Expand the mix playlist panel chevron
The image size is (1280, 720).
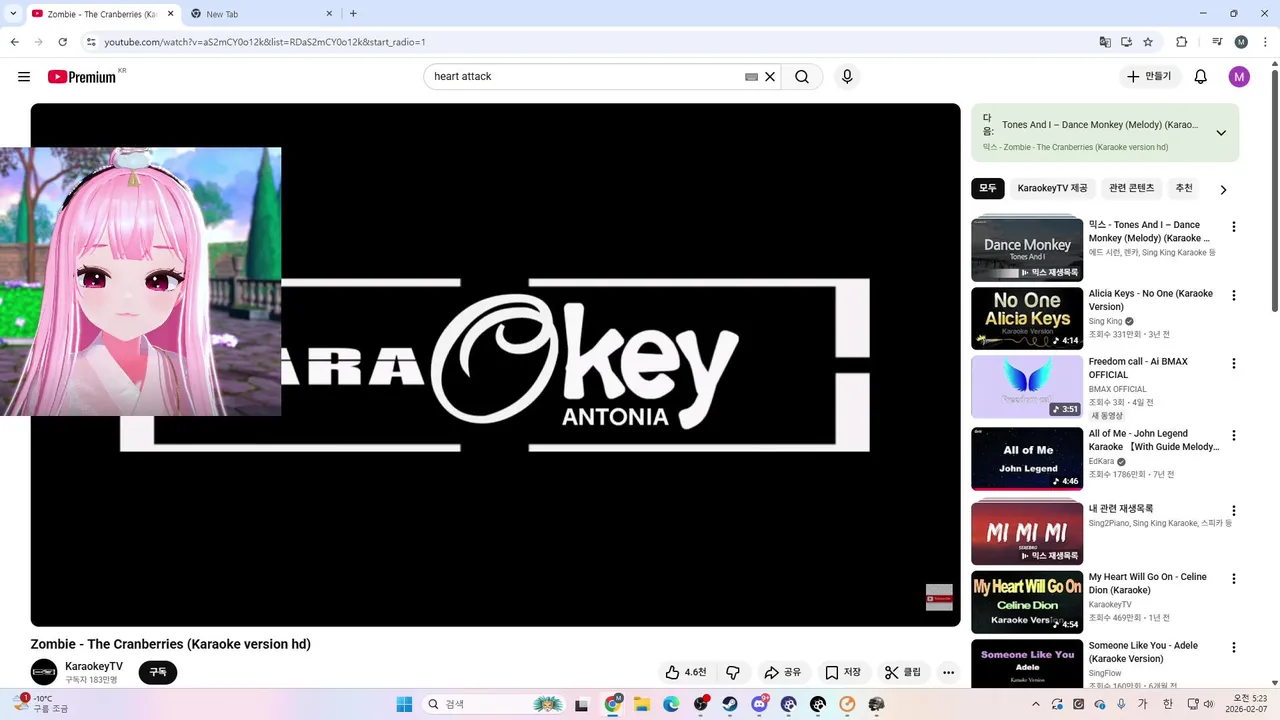pyautogui.click(x=1221, y=133)
